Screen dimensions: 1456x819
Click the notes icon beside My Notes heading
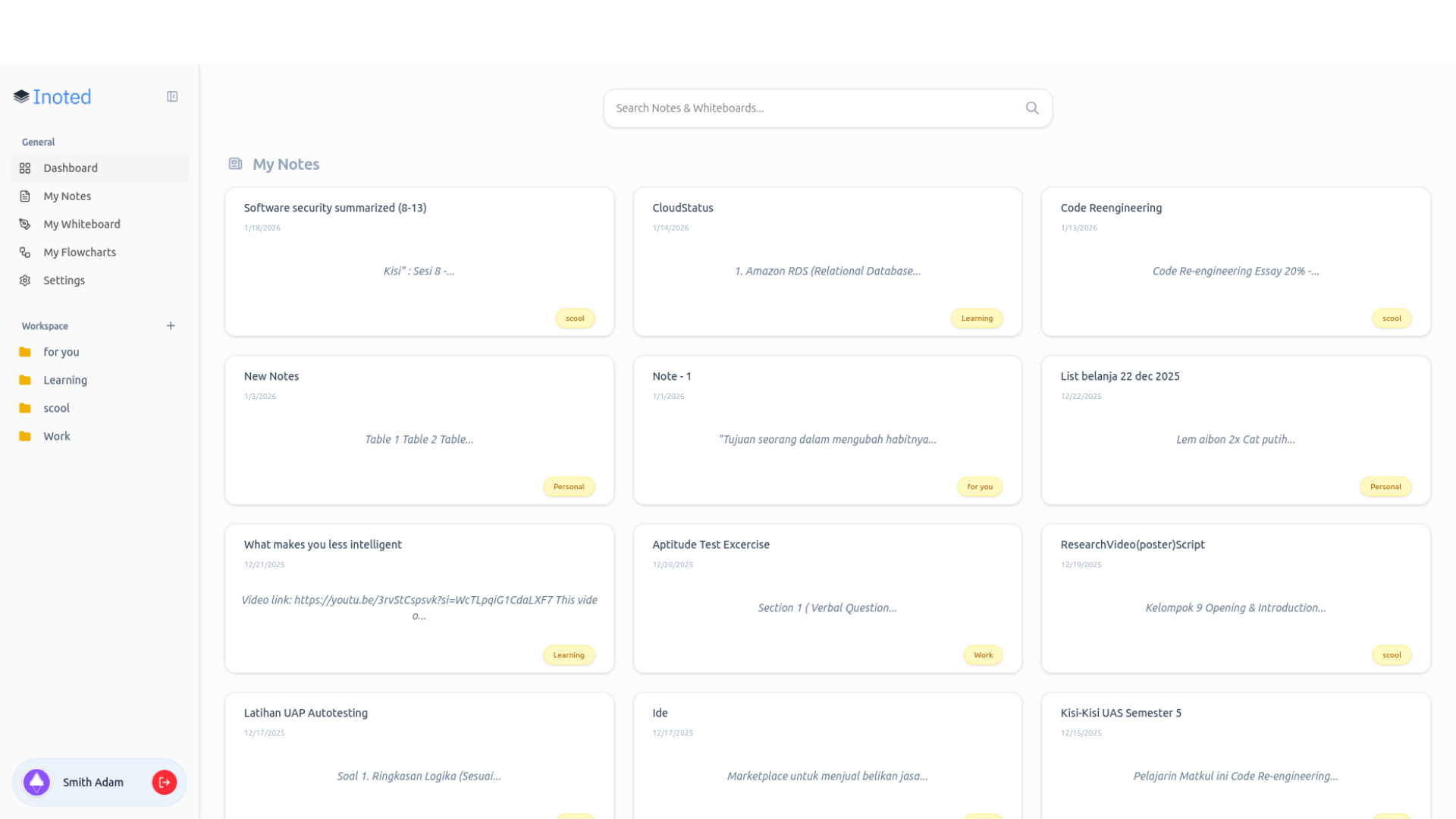click(235, 163)
